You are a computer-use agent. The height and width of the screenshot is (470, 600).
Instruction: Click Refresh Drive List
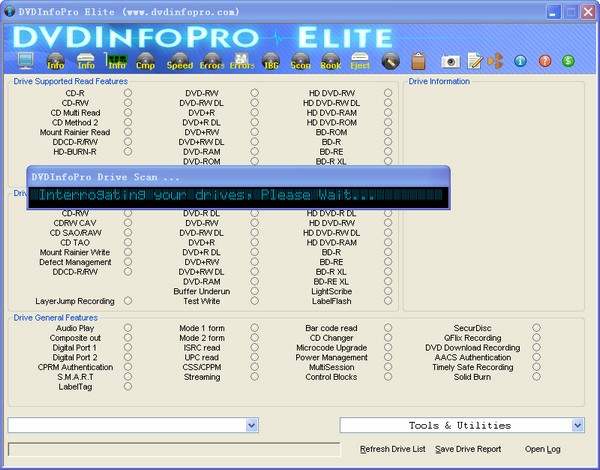(x=393, y=449)
